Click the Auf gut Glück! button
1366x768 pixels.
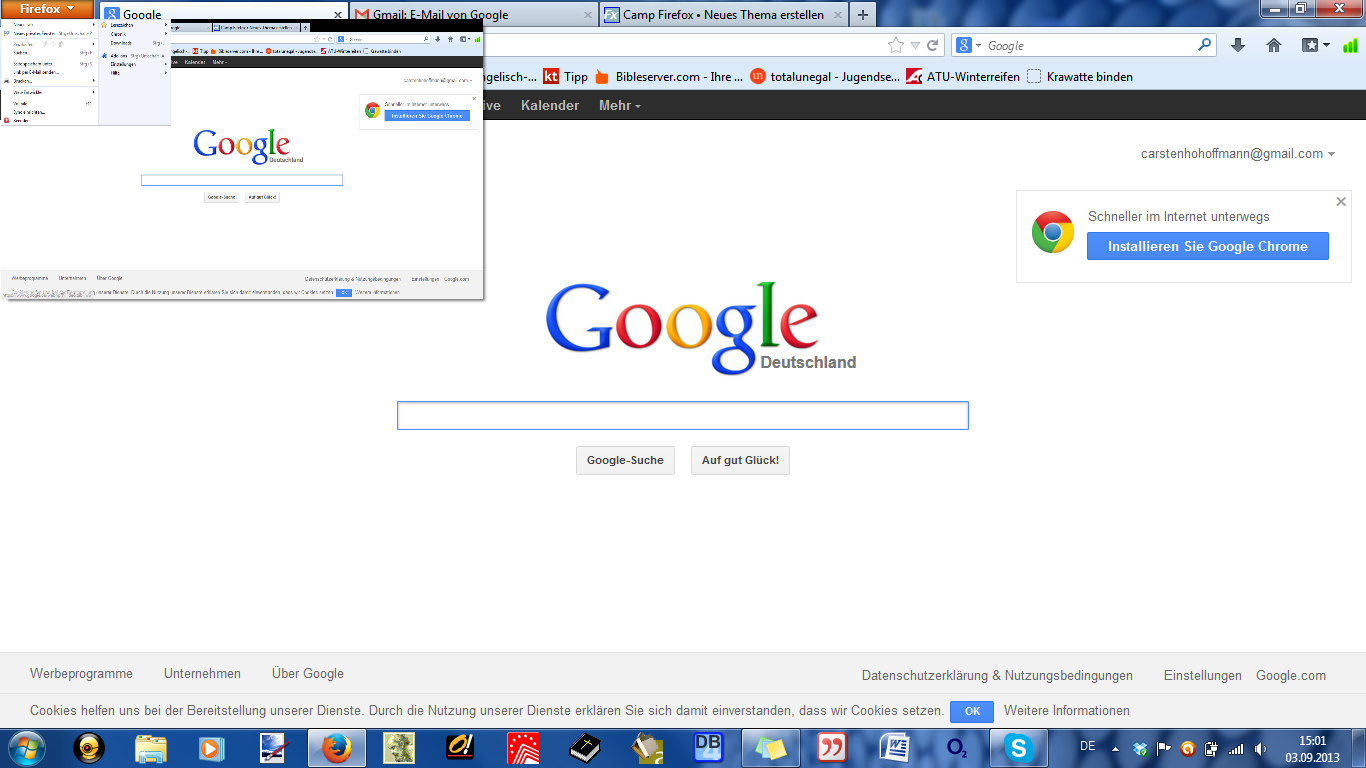tap(740, 460)
